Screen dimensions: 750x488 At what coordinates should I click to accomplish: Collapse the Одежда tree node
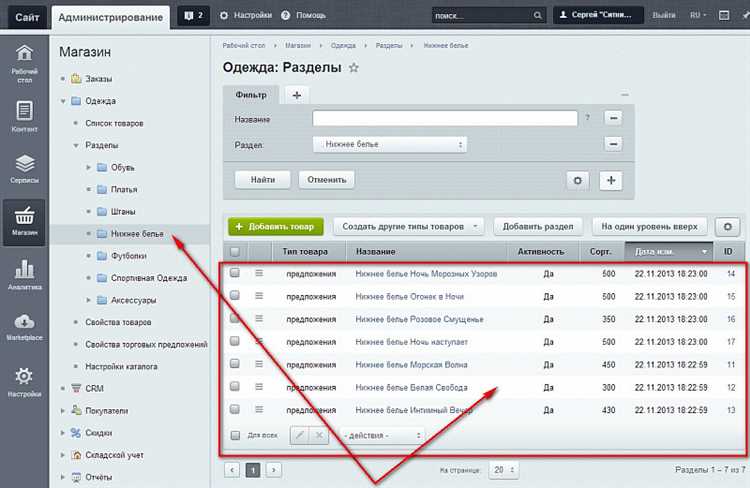click(x=63, y=101)
